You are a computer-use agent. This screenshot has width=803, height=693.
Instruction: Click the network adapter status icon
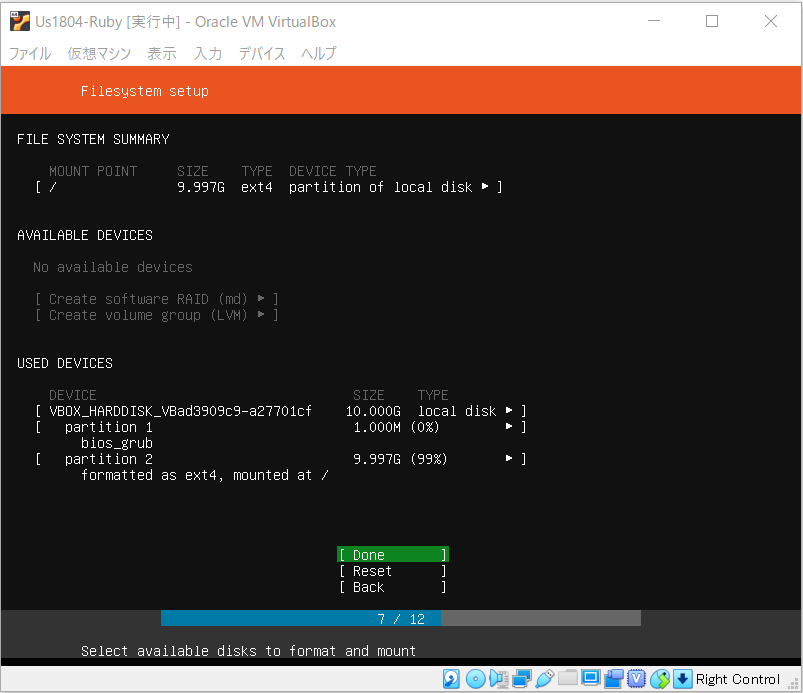pyautogui.click(x=521, y=679)
